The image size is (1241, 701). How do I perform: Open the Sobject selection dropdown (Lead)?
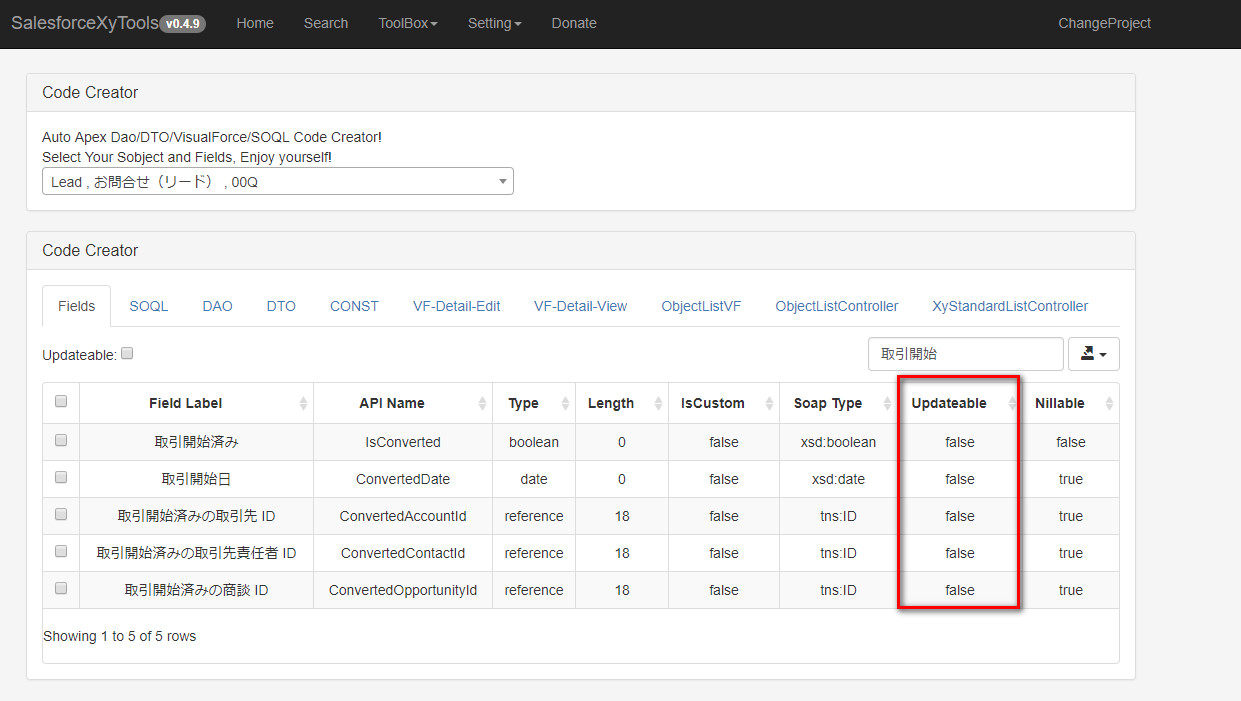coord(278,181)
